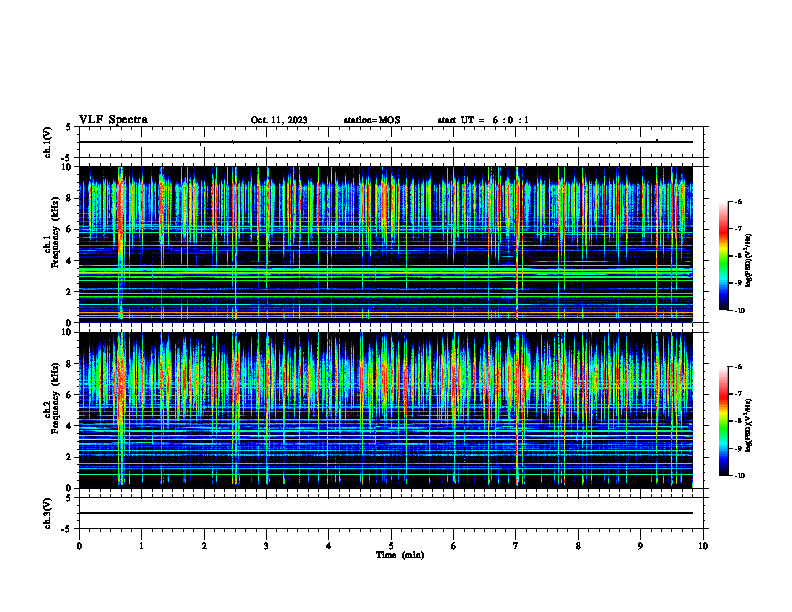Viewport: 792px width, 612px height.
Task: Click inside the ch.1 spectrogram panel
Action: 386,244
